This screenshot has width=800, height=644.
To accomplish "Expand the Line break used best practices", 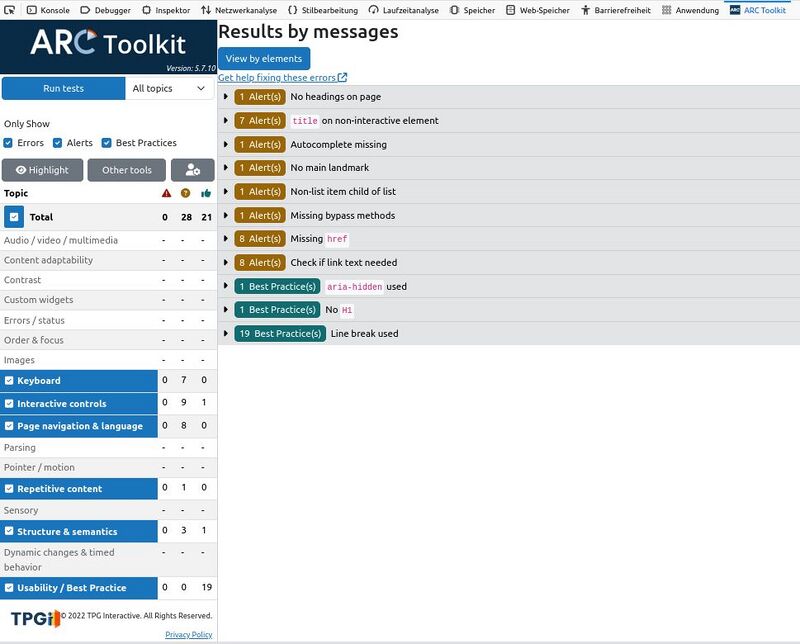I will pyautogui.click(x=227, y=334).
